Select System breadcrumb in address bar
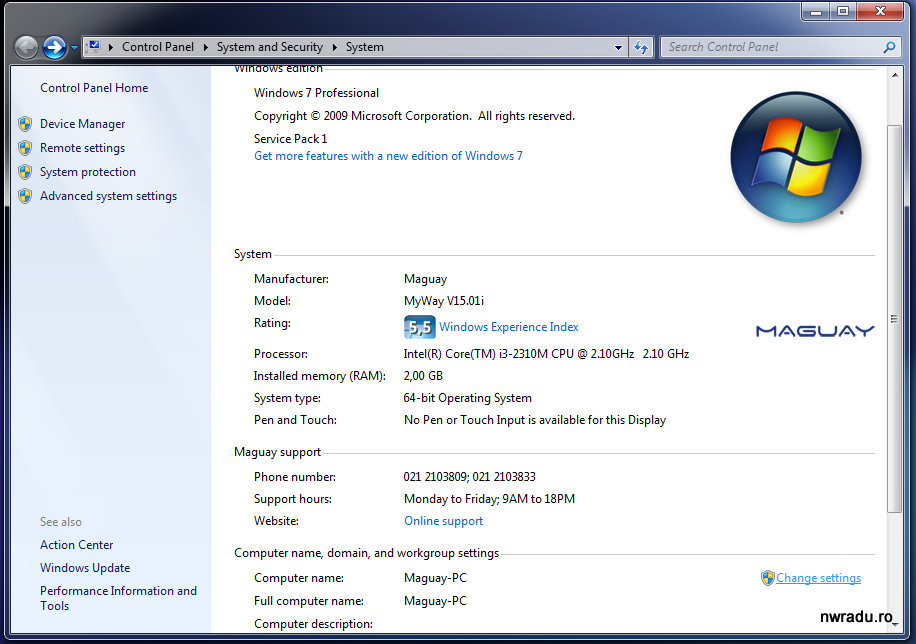 pos(365,47)
